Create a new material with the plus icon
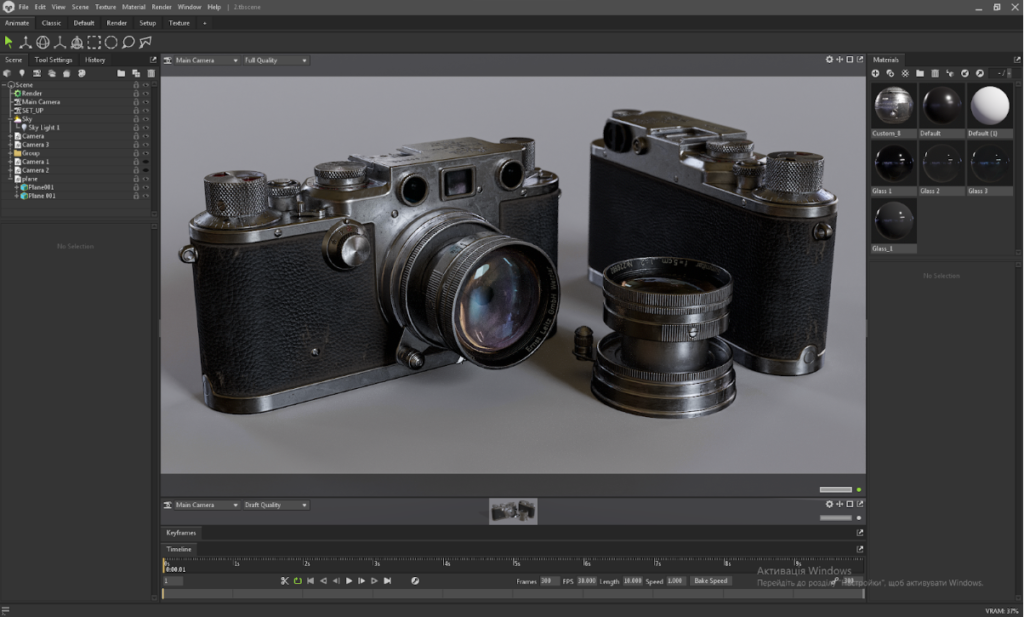 coord(875,73)
